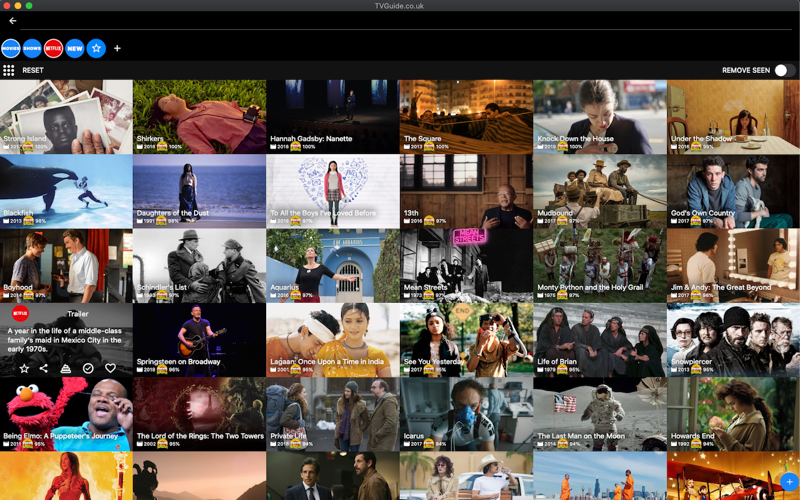
Task: Toggle the Remove Seen switch
Action: coord(785,70)
